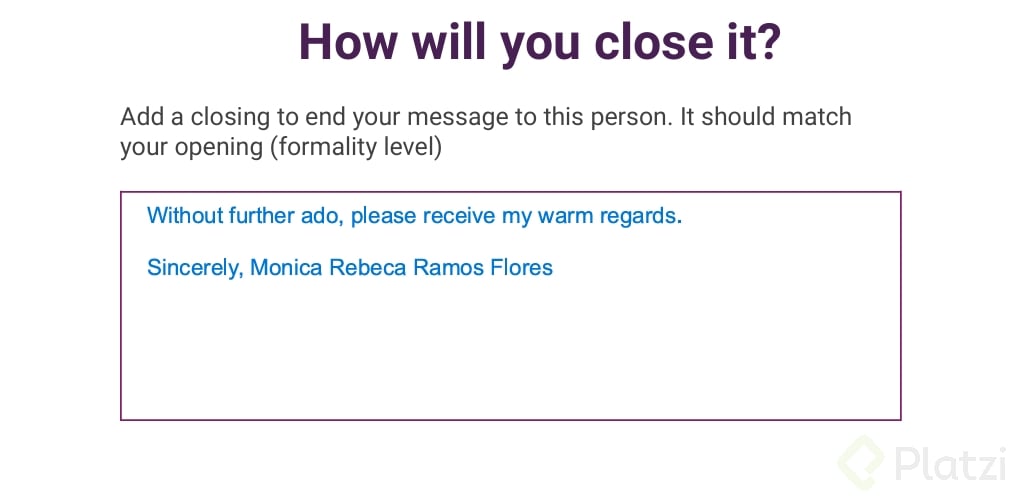This screenshot has width=1017, height=496.
Task: Click the name "Monica" in the signature
Action: (x=286, y=267)
